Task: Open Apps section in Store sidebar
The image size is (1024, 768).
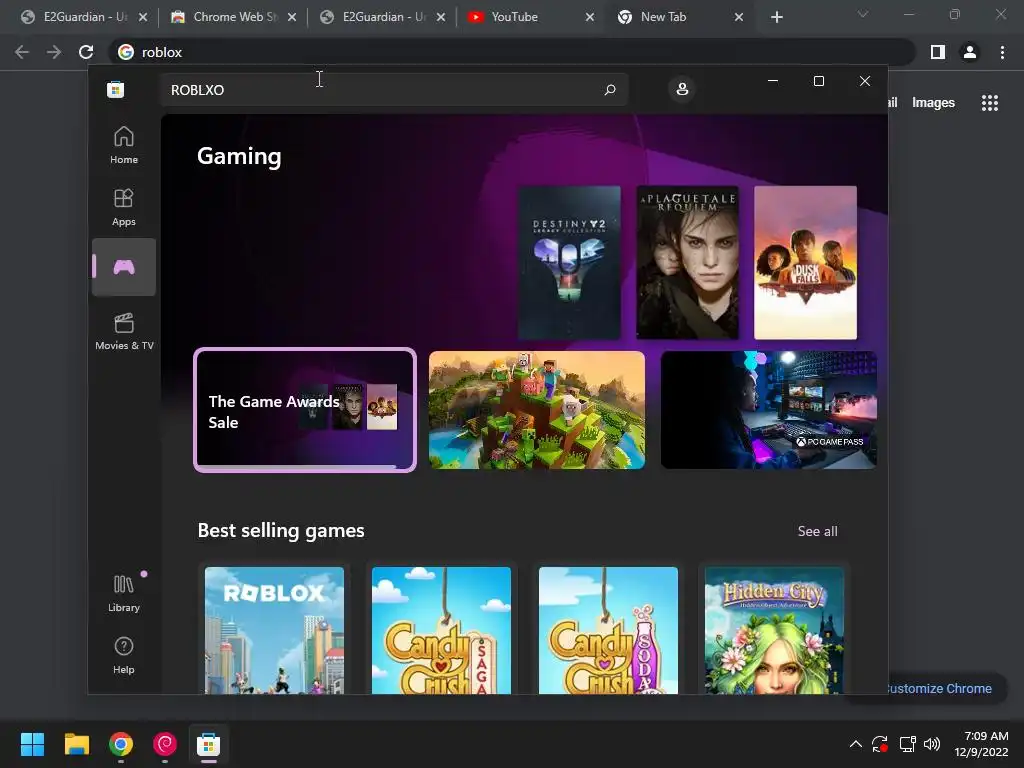Action: [123, 207]
